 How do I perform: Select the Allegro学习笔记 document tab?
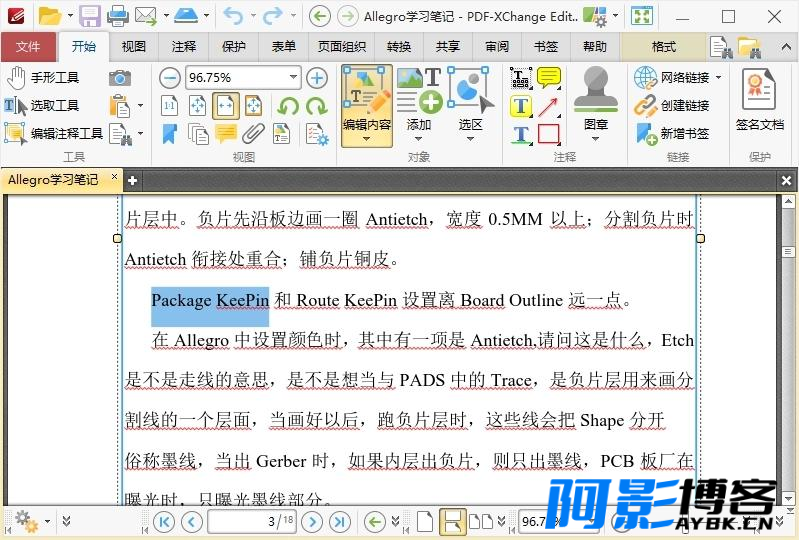[x=53, y=179]
